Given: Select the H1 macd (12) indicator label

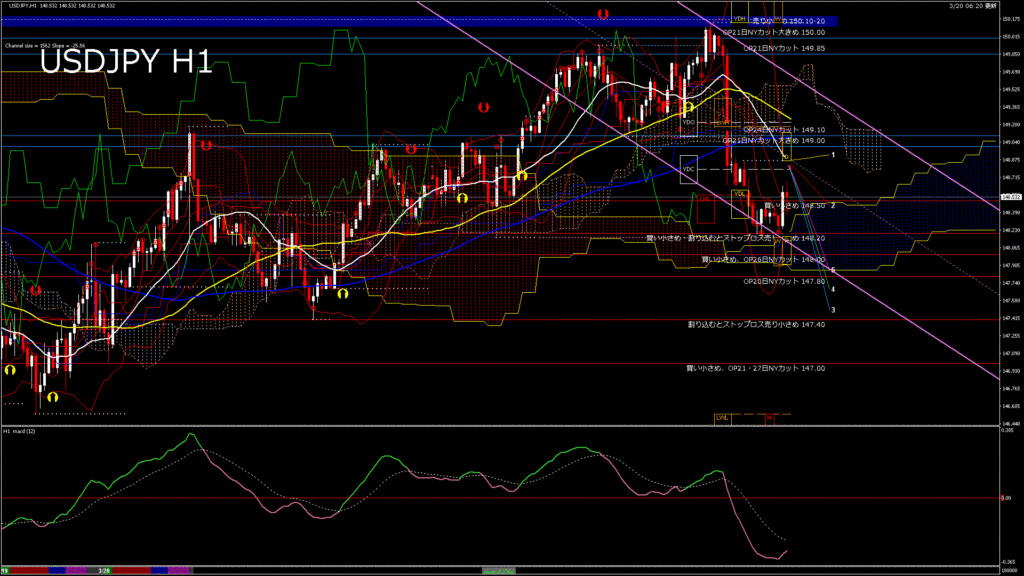Looking at the screenshot, I should click(21, 431).
